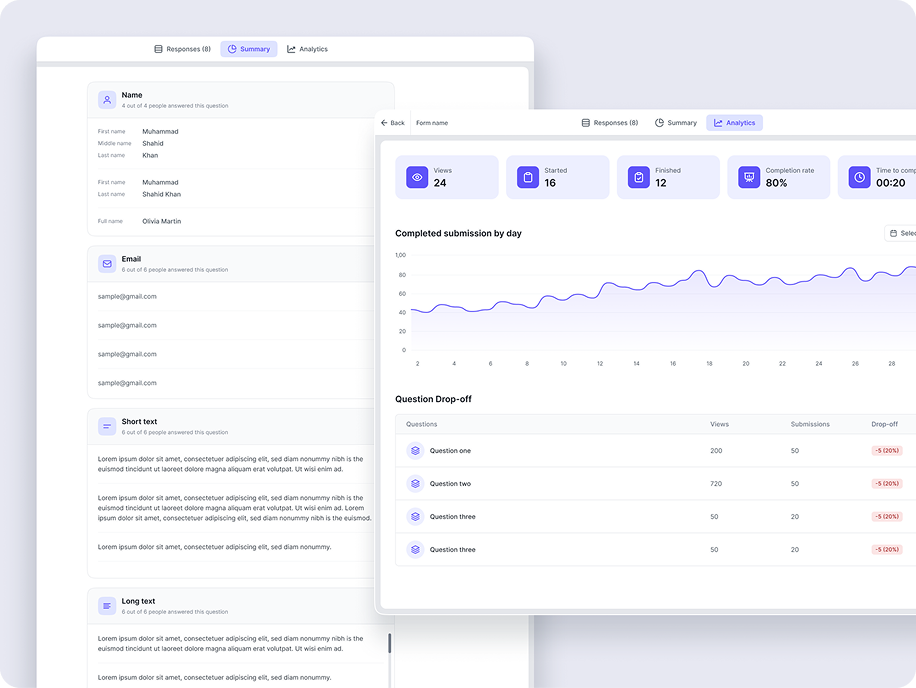Click the 00:20 time value
Image resolution: width=916 pixels, height=688 pixels.
[x=890, y=183]
